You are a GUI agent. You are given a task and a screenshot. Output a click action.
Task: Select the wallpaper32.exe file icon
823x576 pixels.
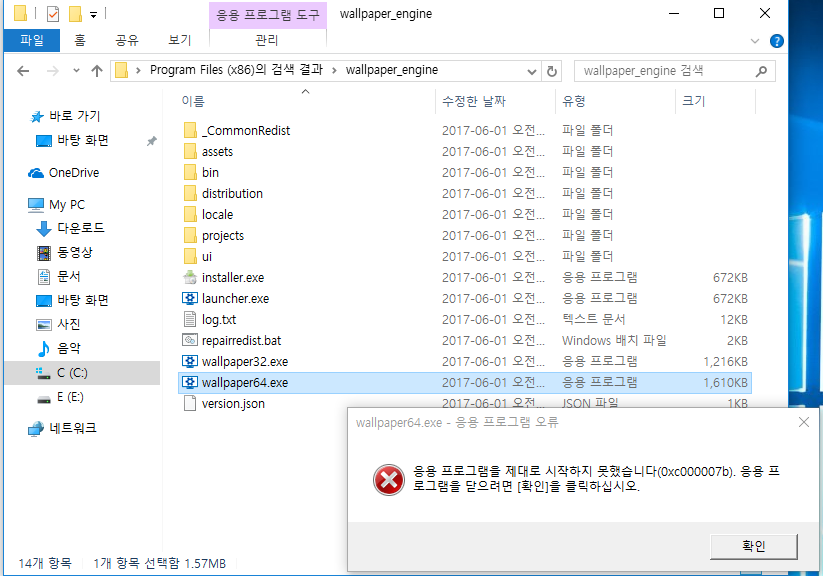[189, 361]
